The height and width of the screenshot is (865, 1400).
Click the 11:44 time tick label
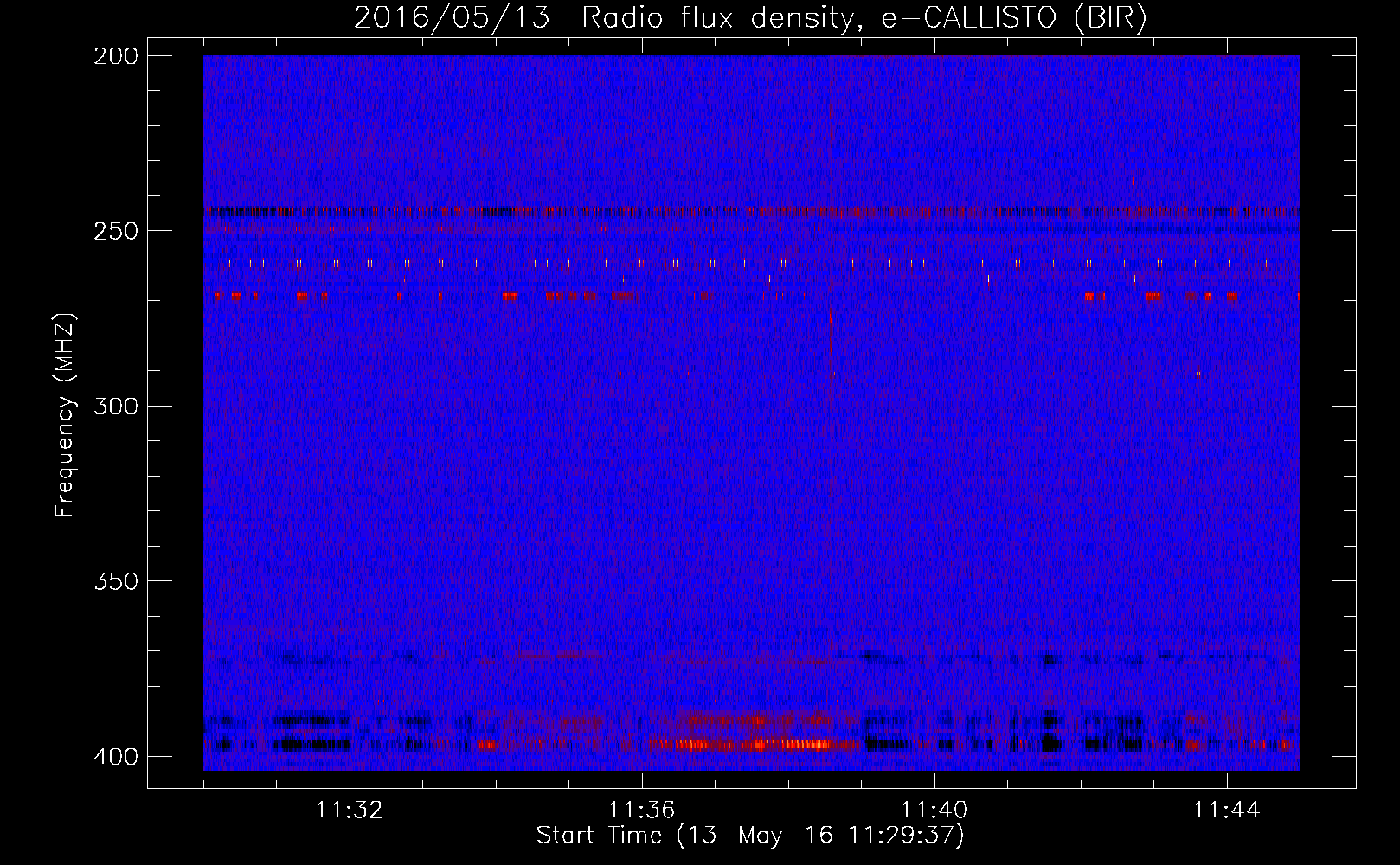1227,811
